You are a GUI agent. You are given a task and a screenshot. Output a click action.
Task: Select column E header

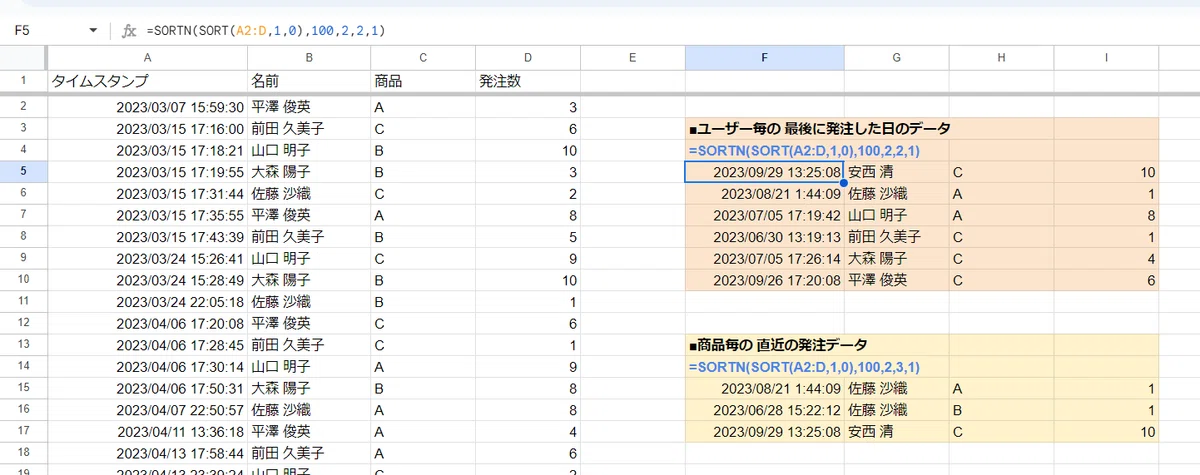coord(633,59)
